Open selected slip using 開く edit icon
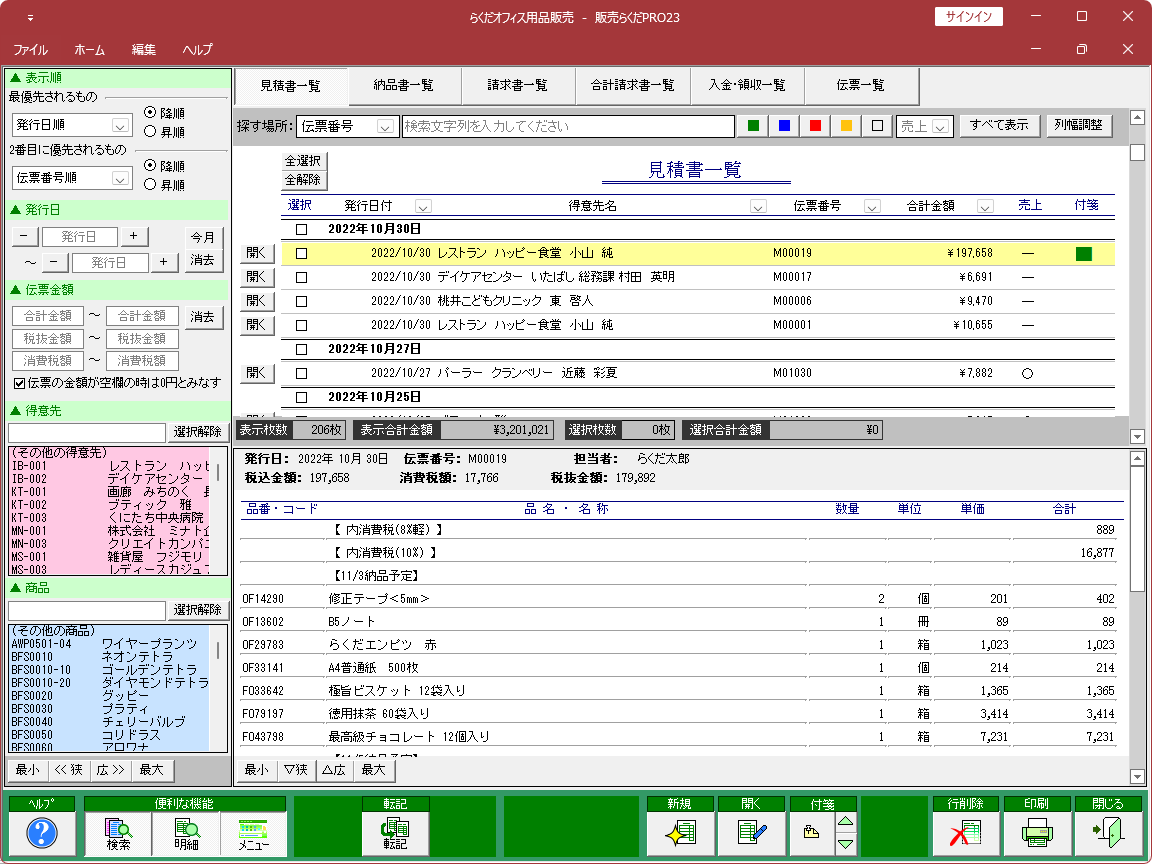Viewport: 1152px width, 864px height. point(752,833)
